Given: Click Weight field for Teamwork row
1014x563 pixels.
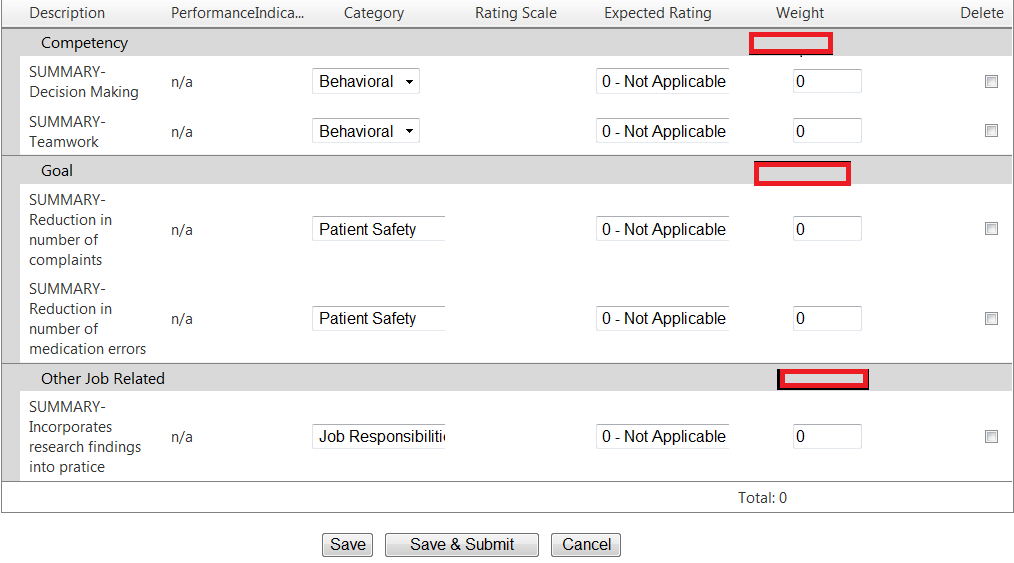Looking at the screenshot, I should coord(827,131).
